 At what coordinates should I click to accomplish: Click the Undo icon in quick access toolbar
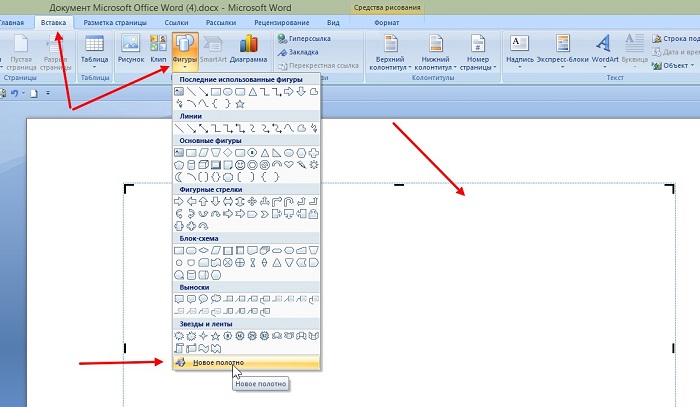15,93
